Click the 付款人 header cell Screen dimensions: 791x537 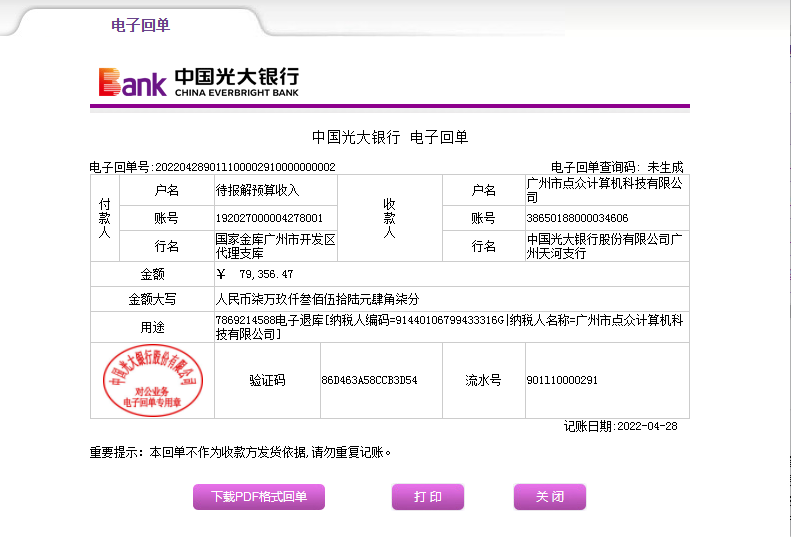105,218
